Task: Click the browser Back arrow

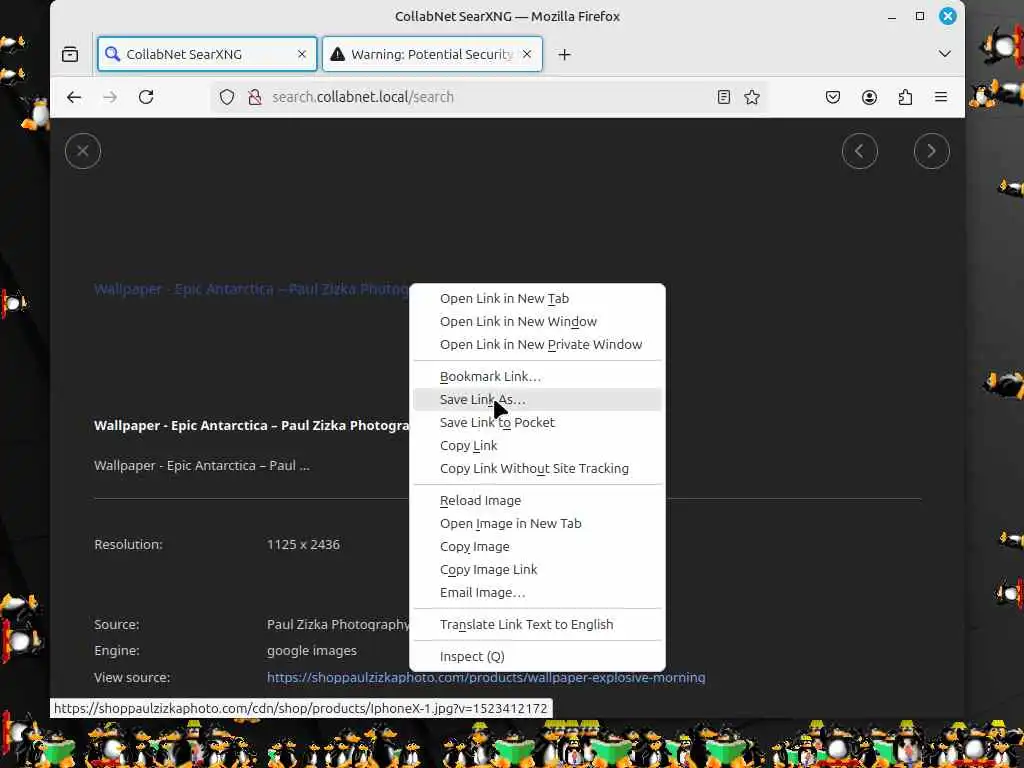Action: pyautogui.click(x=74, y=97)
